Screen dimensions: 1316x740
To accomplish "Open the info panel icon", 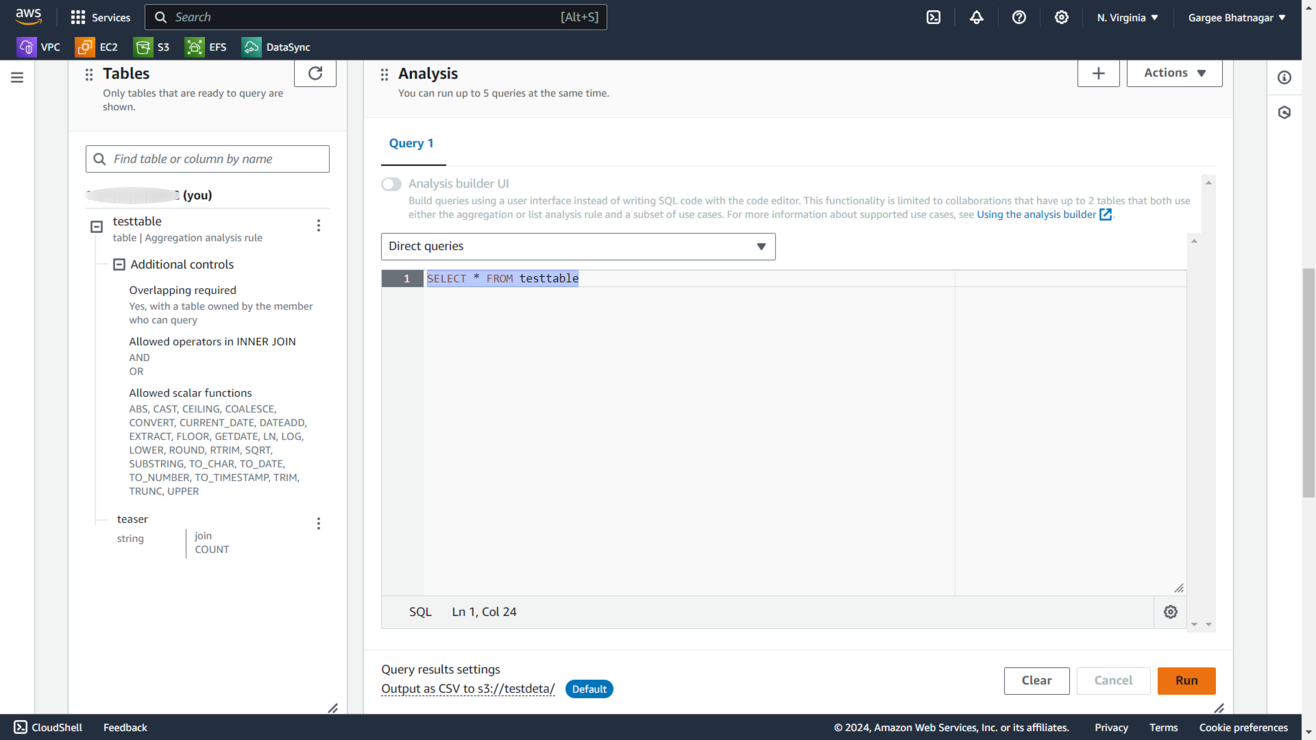I will (x=1285, y=77).
